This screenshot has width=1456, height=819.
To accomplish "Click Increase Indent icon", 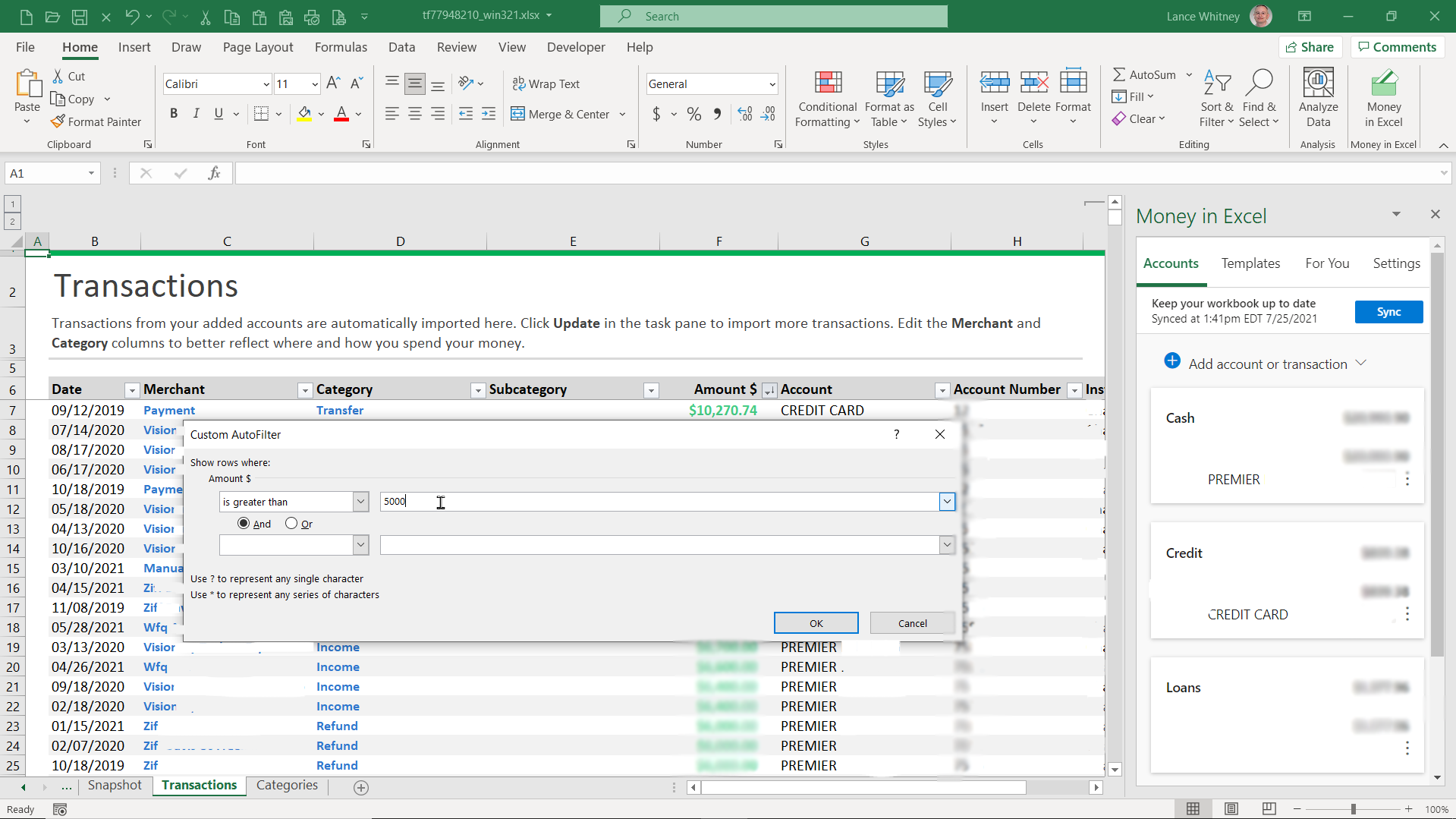I will 489,114.
